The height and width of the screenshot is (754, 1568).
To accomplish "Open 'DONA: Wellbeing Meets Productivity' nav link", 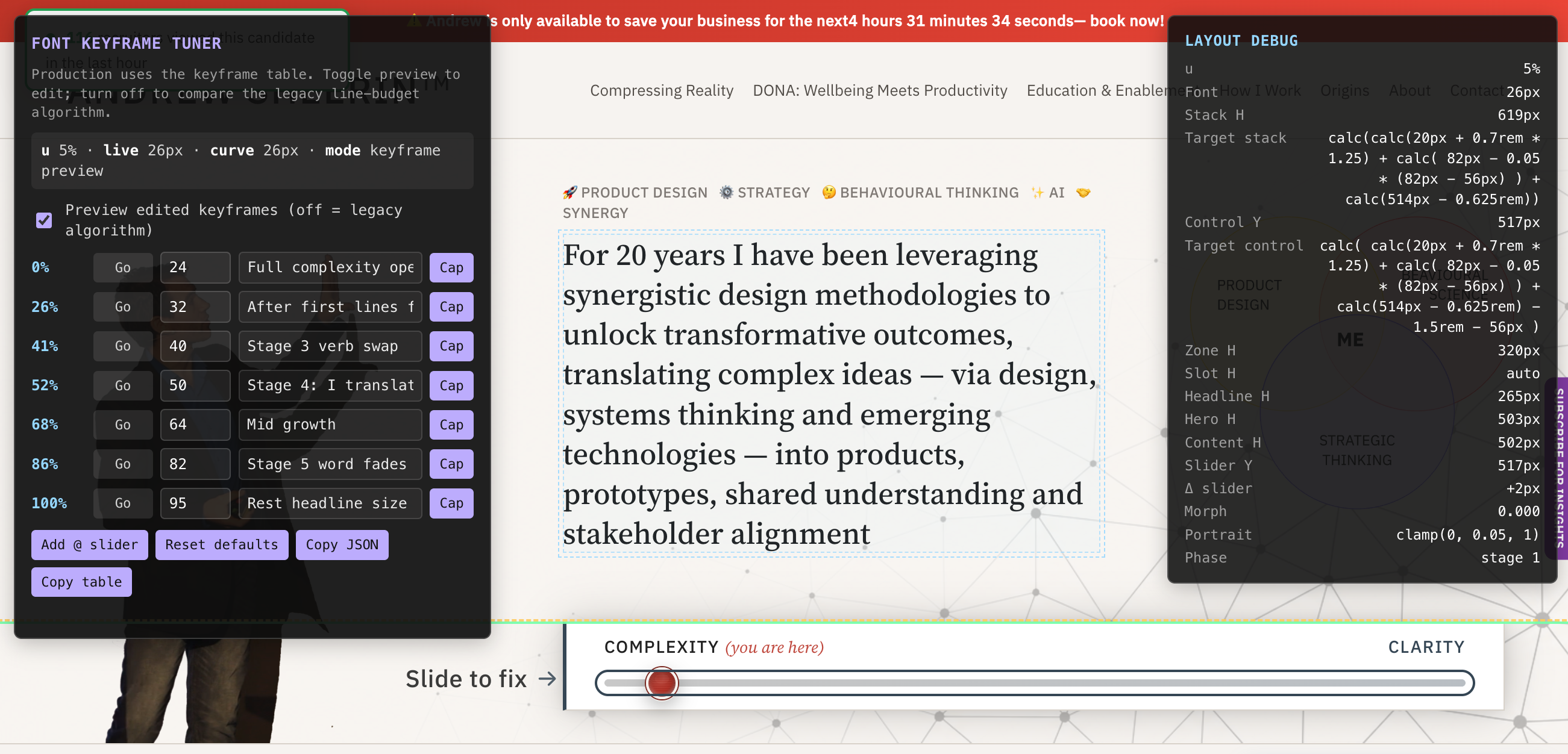I will 880,91.
